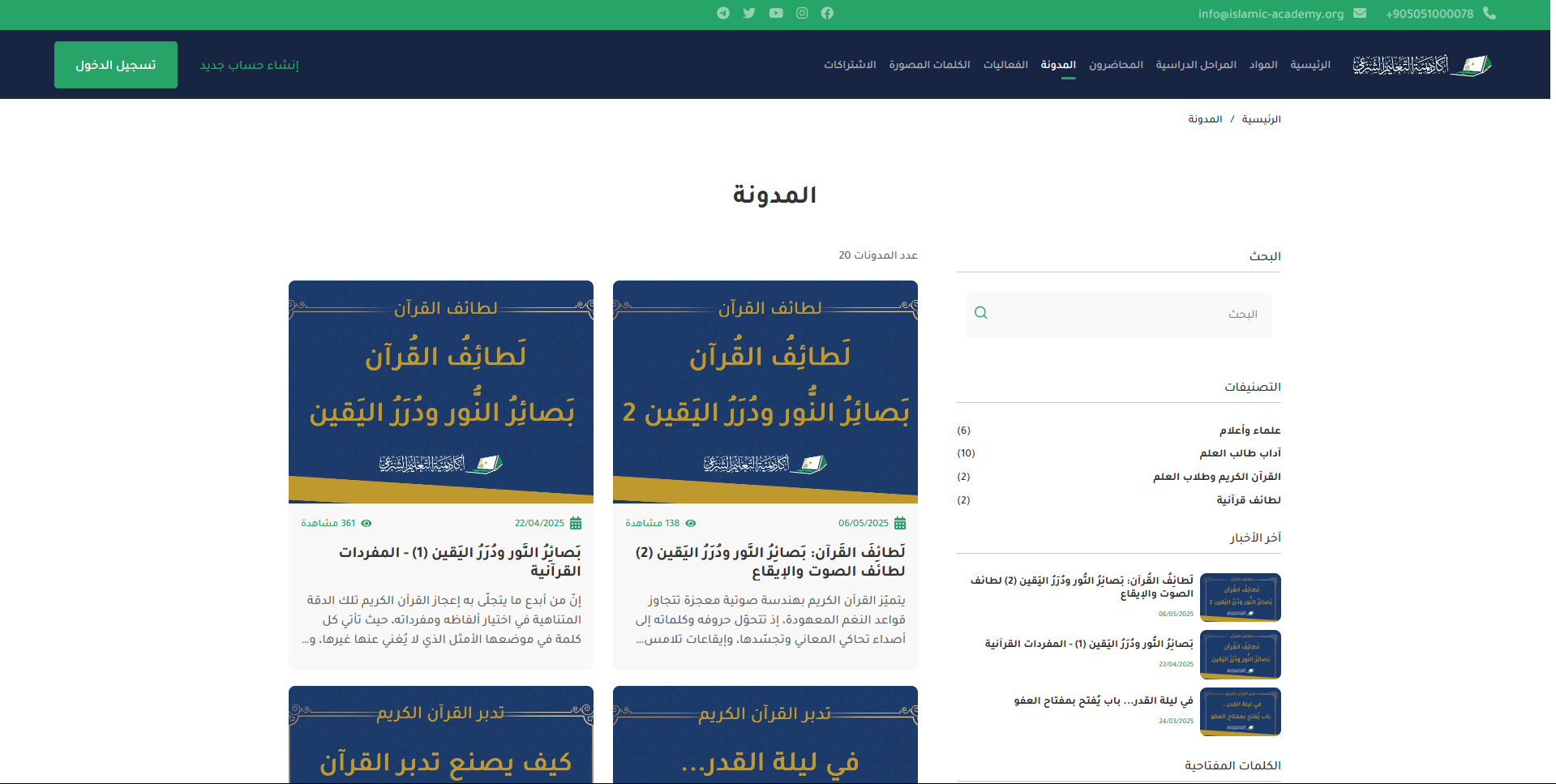Click calendar icon beside 06/05/2025 on card
The height and width of the screenshot is (784, 1556).
click(x=900, y=523)
